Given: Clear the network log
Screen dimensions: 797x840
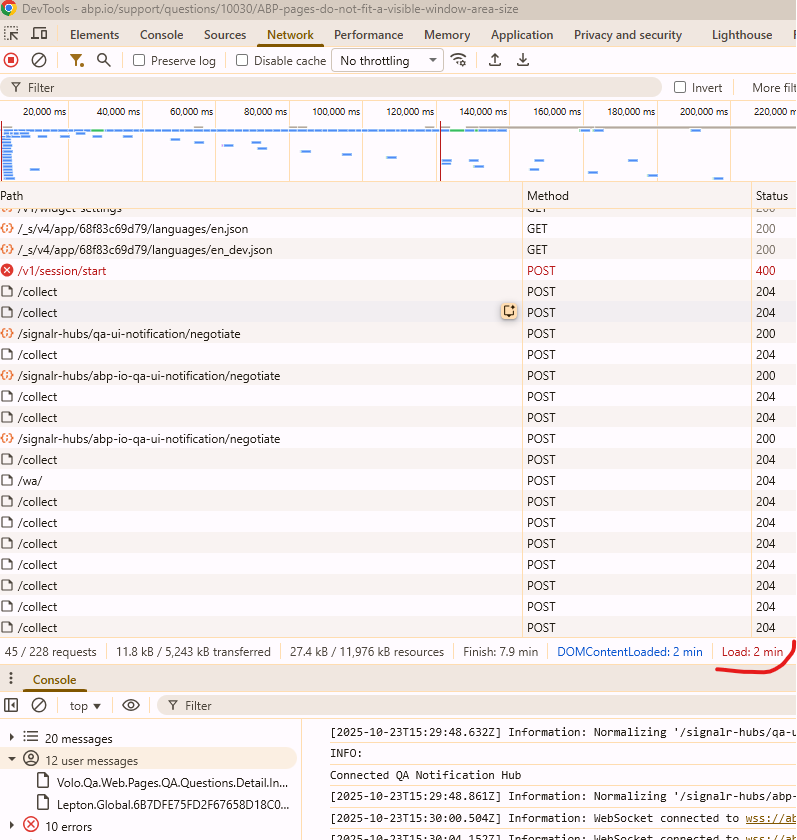Looking at the screenshot, I should (x=39, y=60).
